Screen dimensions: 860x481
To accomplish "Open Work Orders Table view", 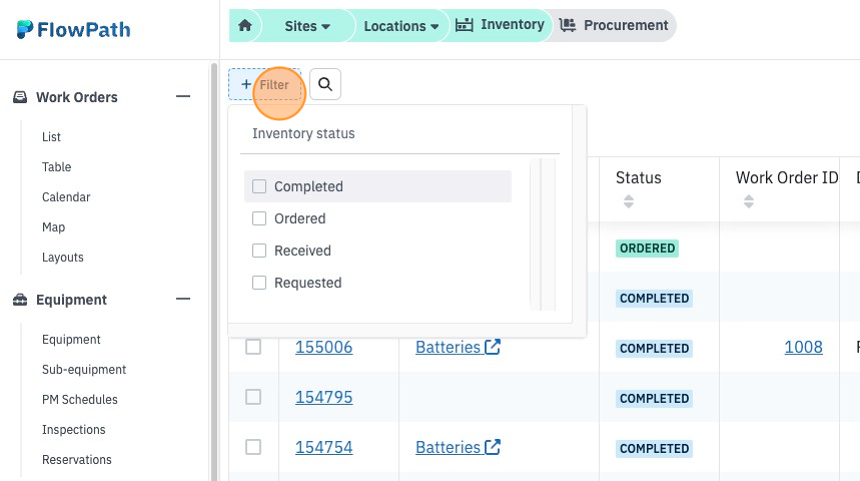I will [56, 167].
